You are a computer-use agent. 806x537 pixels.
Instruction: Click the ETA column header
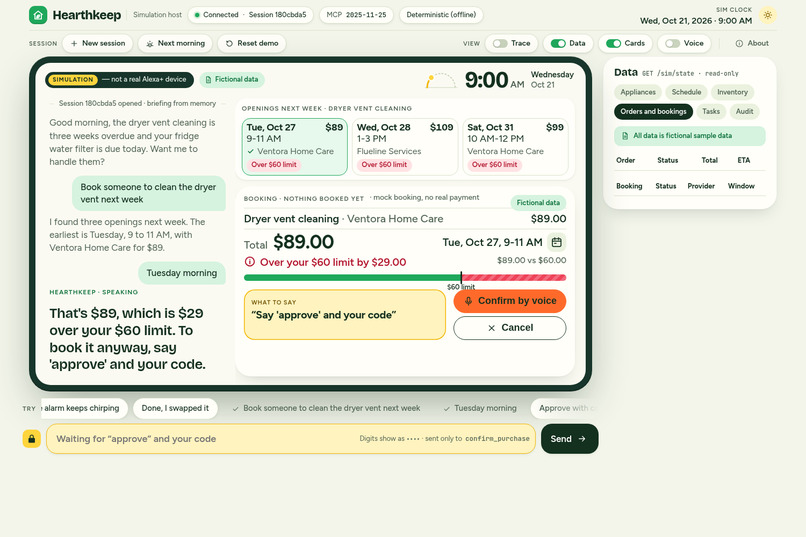[744, 160]
